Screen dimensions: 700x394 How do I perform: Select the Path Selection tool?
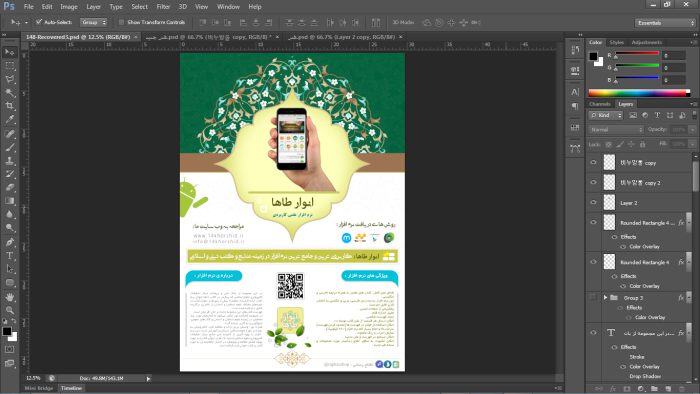click(9, 269)
